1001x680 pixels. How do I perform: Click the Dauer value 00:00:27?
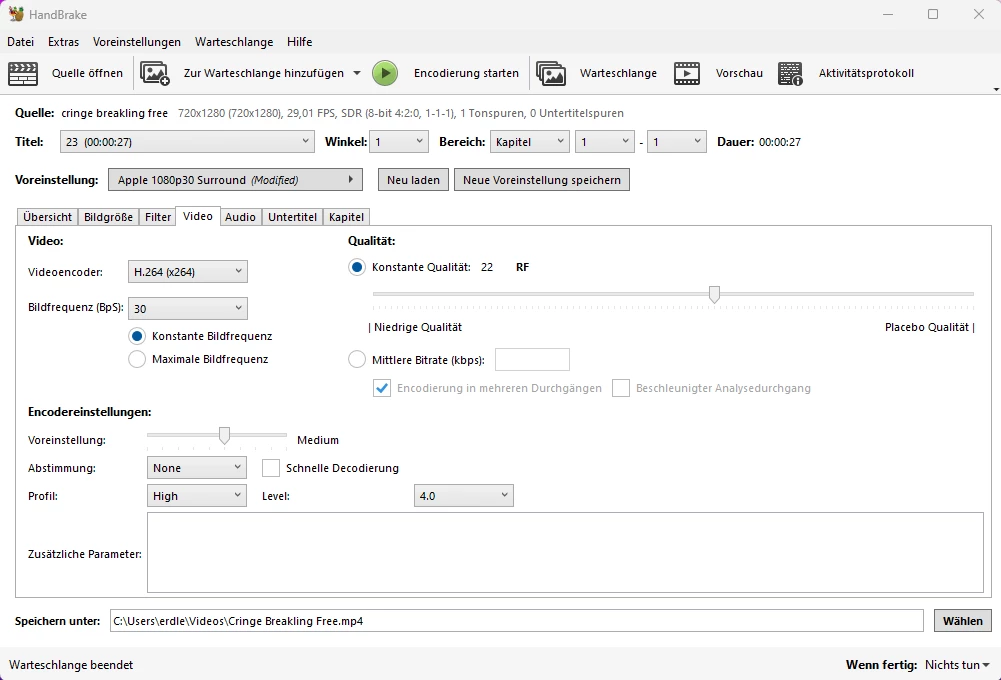pyautogui.click(x=779, y=142)
